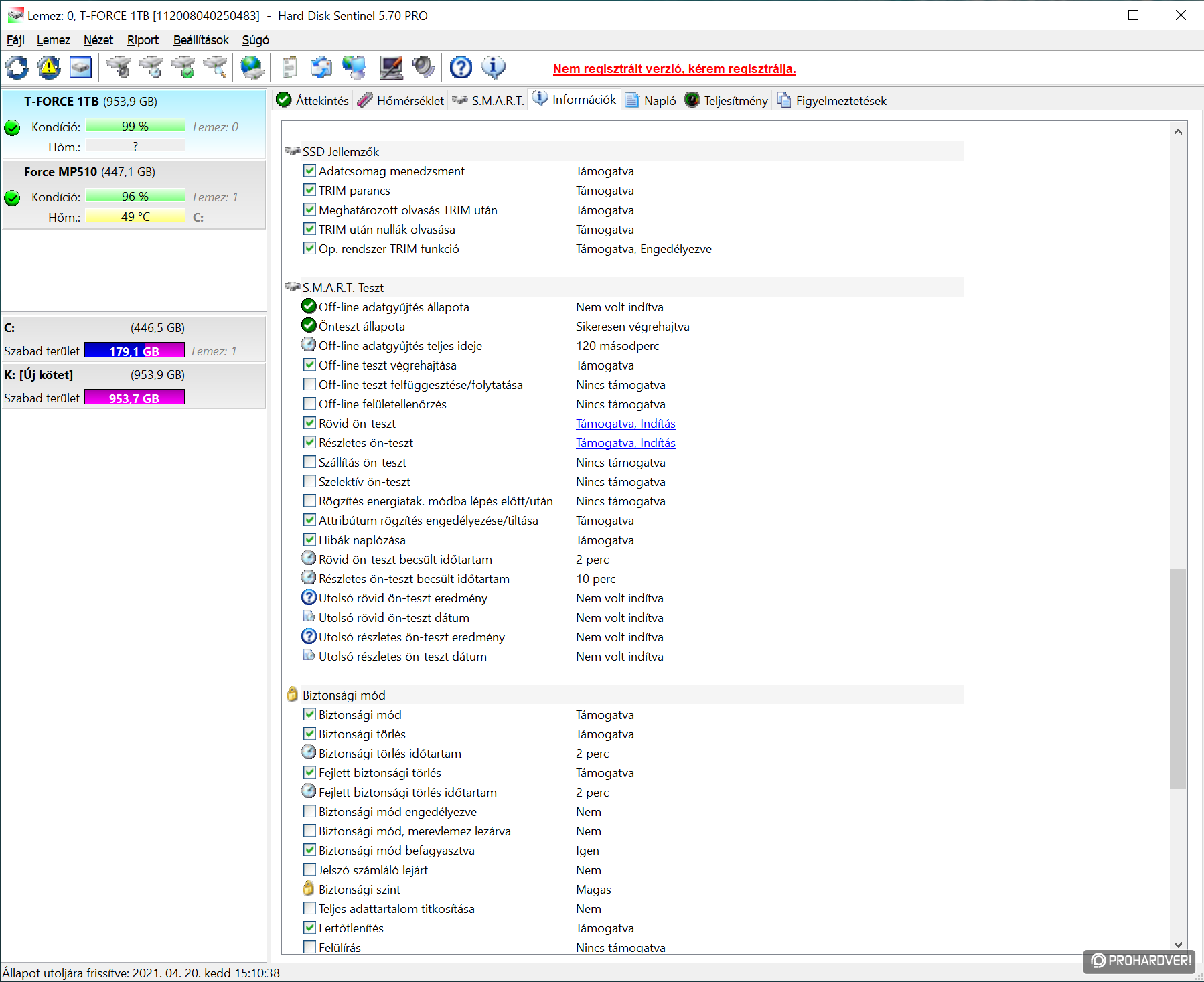Toggle the Biztonsági mód befagyasztva checkbox
Screen dimensions: 1204x982
(309, 850)
